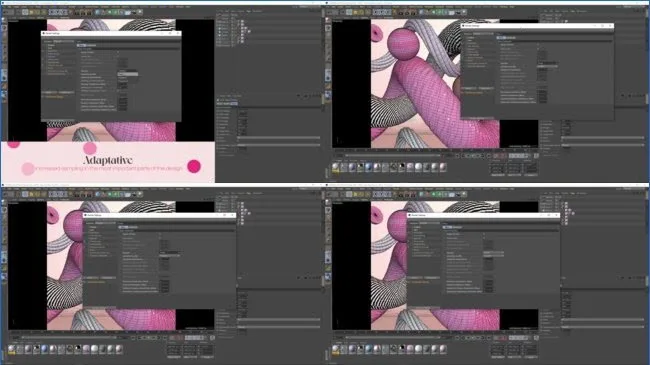Click Live Selection tool in top-right window toolbar
The height and width of the screenshot is (365, 650).
349,12
